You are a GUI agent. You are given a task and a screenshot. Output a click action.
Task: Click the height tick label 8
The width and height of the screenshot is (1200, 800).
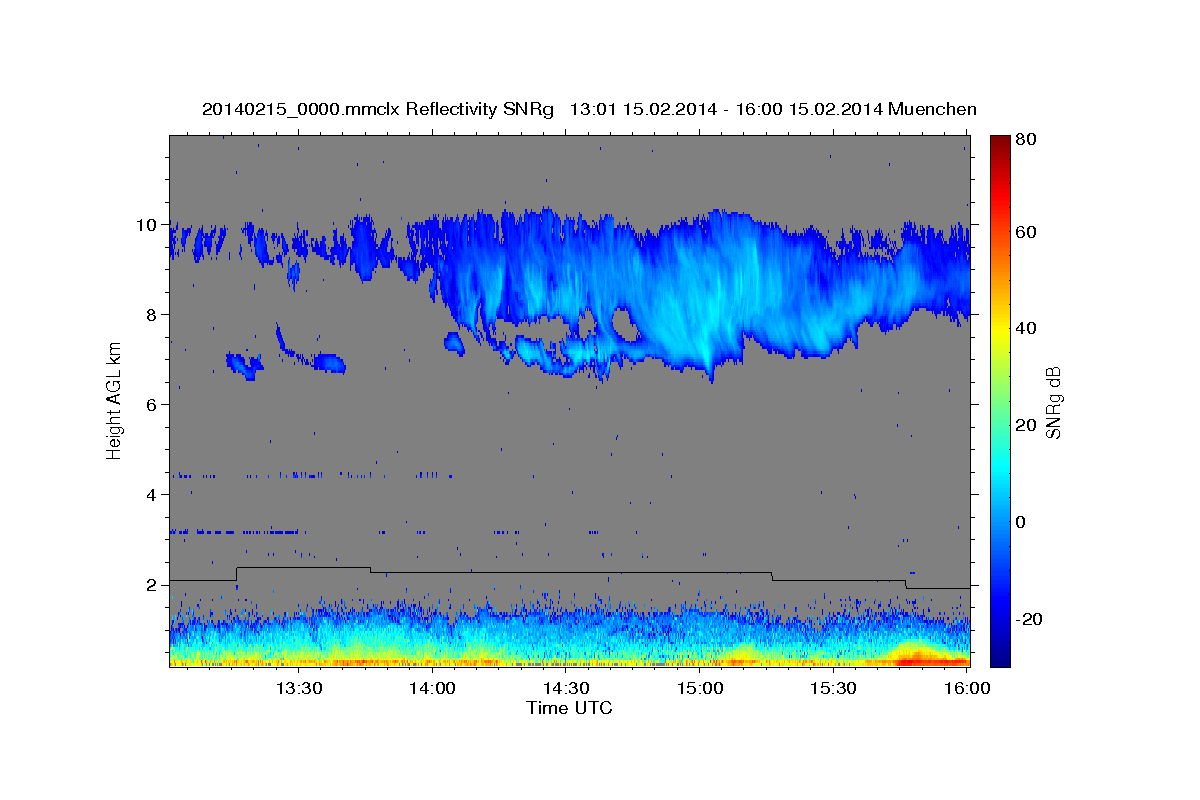pos(151,315)
